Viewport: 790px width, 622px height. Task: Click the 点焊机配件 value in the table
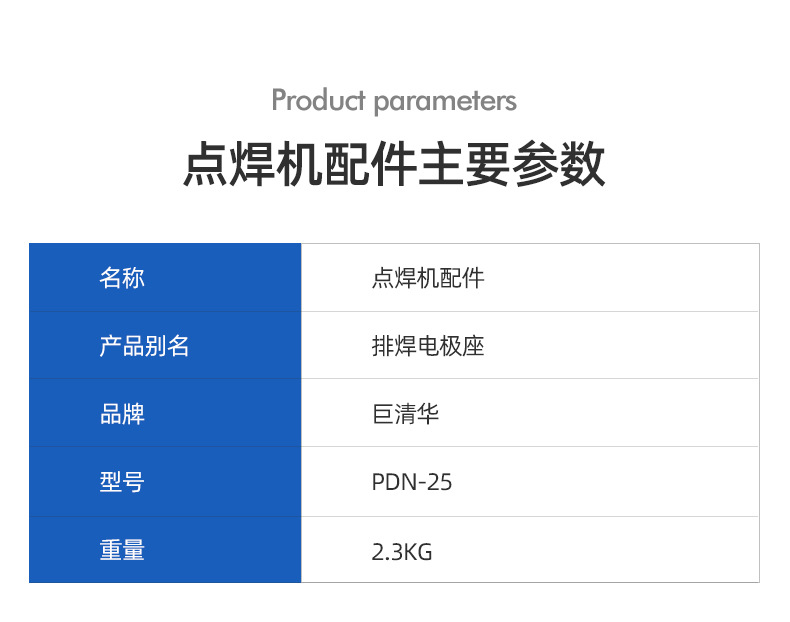(428, 278)
